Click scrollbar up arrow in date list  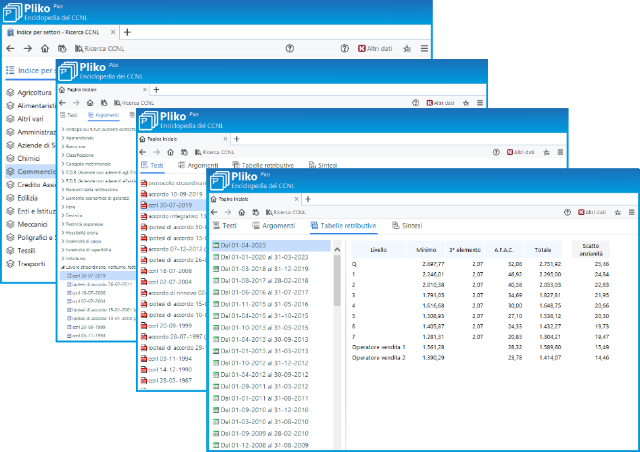[x=337, y=249]
